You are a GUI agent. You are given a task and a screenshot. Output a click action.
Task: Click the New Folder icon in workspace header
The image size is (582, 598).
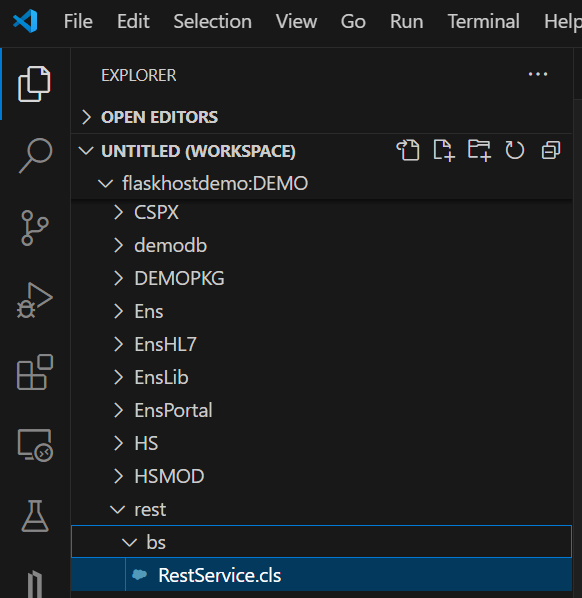click(x=479, y=150)
